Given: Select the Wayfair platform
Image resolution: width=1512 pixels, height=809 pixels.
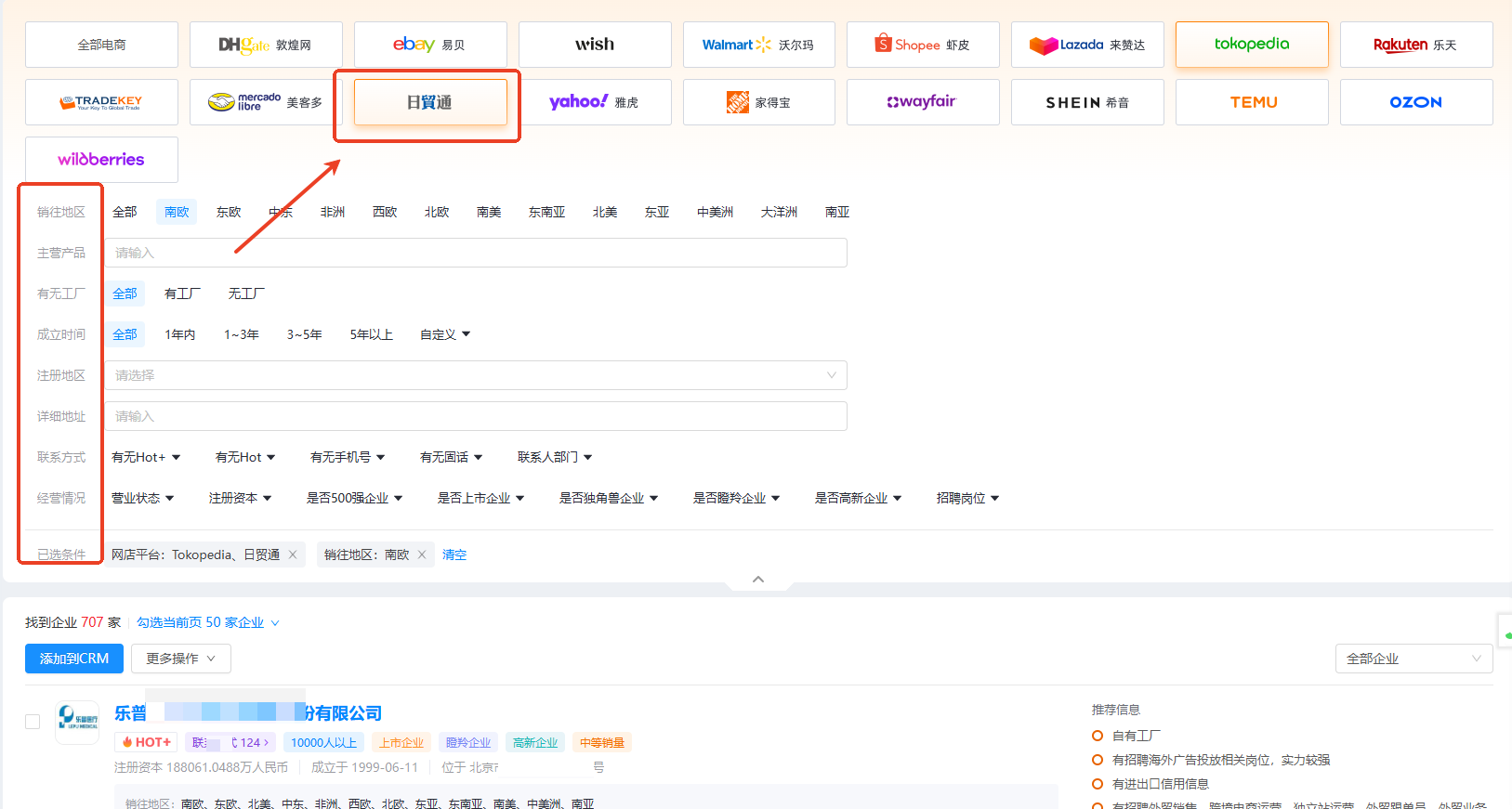Looking at the screenshot, I should (923, 102).
